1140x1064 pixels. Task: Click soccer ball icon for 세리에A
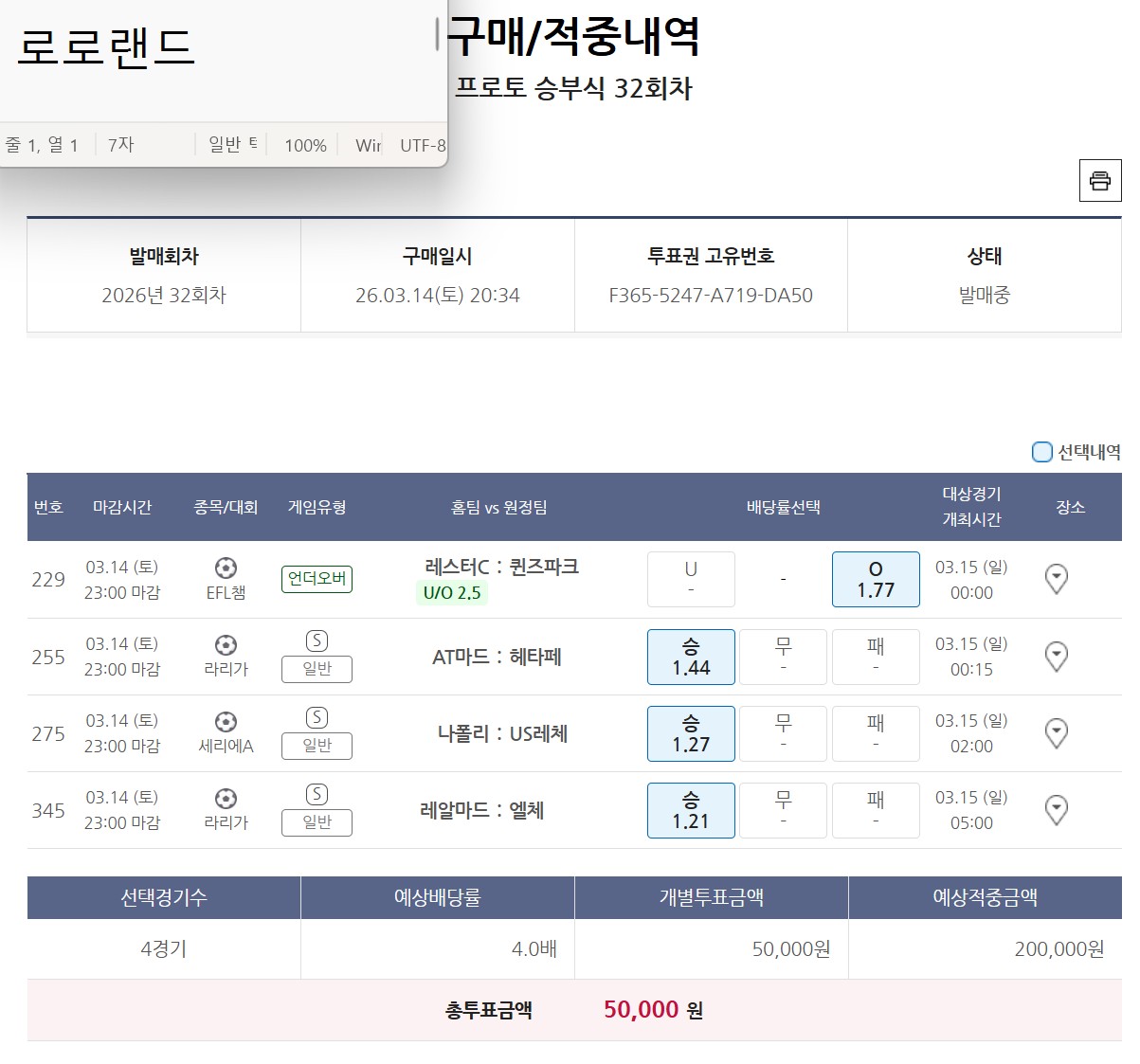[x=226, y=722]
